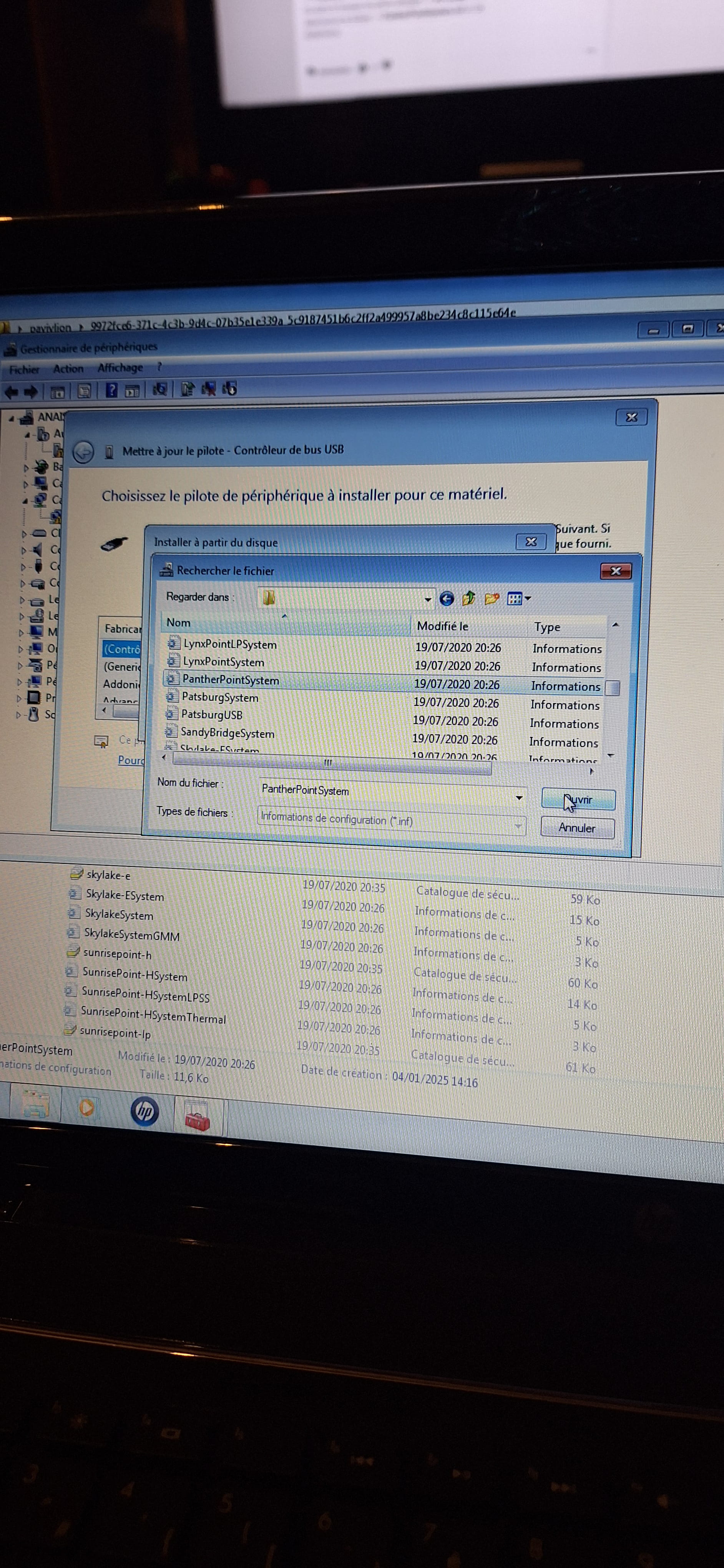Click the circular back arrow in driver update wizard

83,452
